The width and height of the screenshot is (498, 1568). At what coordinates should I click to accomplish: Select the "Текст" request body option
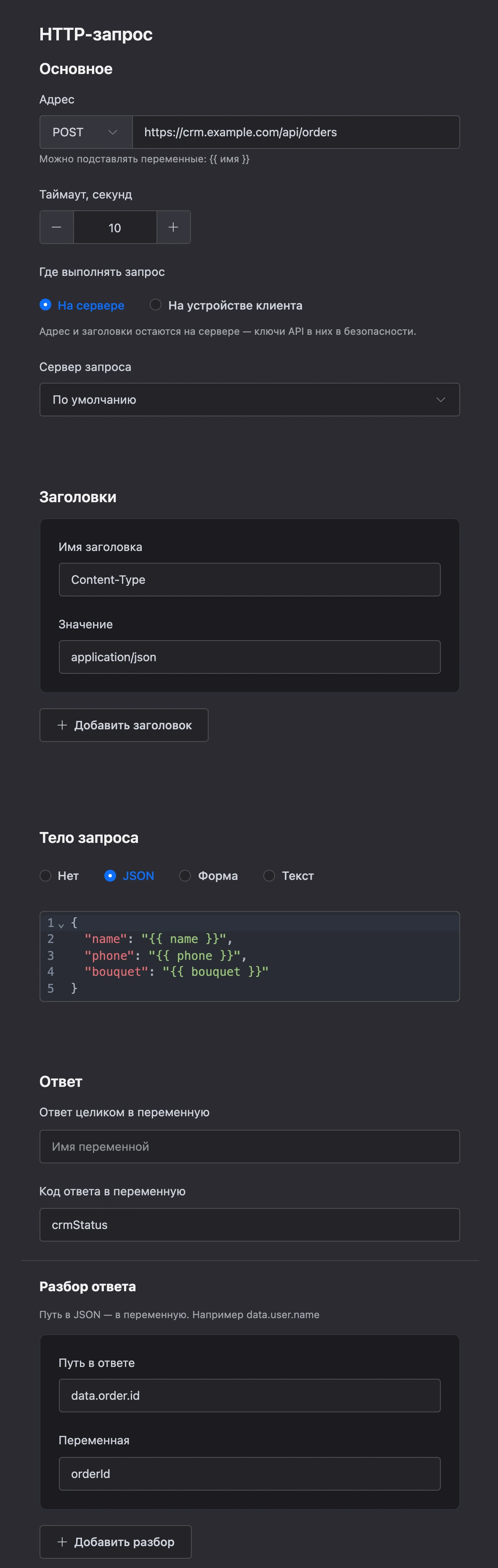pos(289,875)
